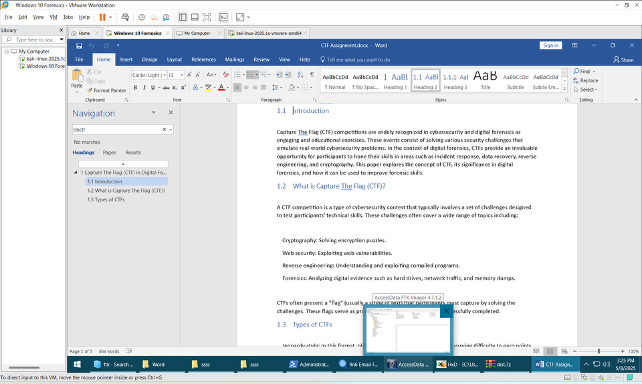Click Paste in the Clipboard group

click(77, 80)
